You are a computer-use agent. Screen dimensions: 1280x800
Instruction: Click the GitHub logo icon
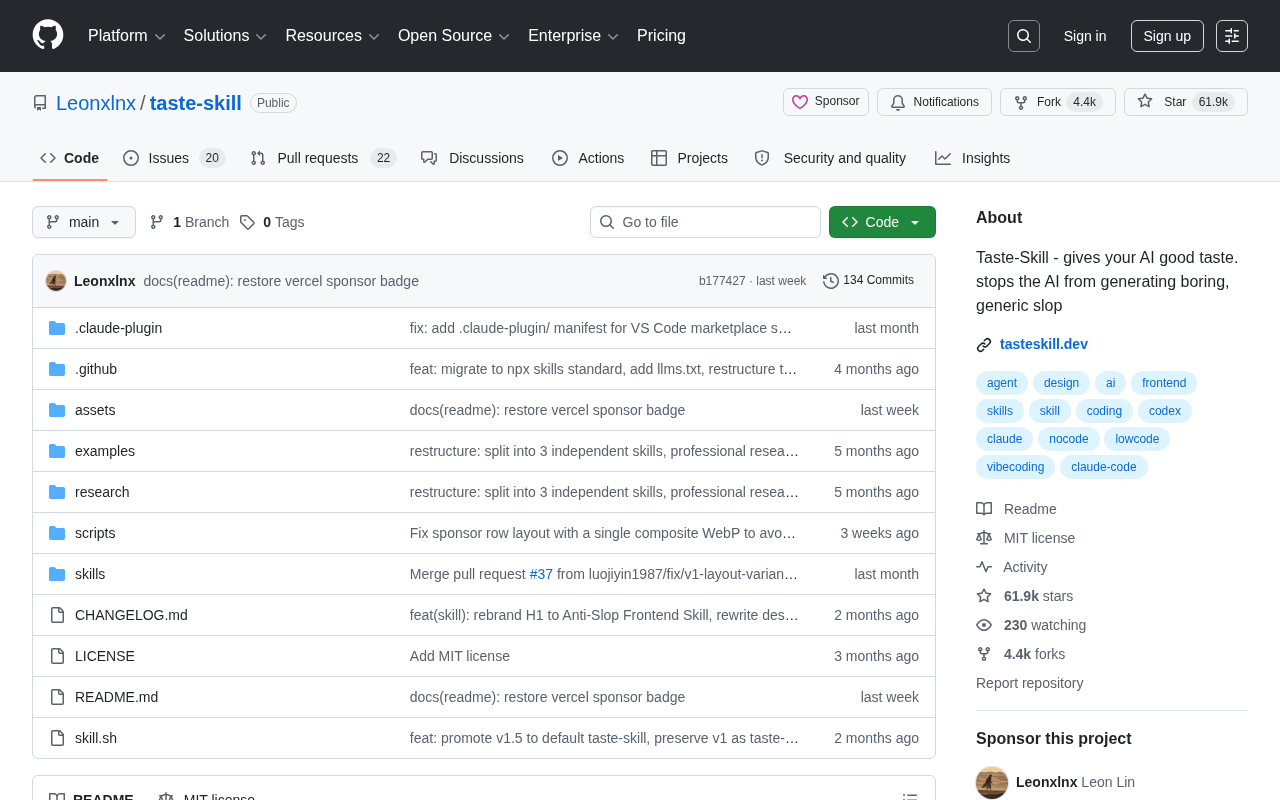[48, 35]
